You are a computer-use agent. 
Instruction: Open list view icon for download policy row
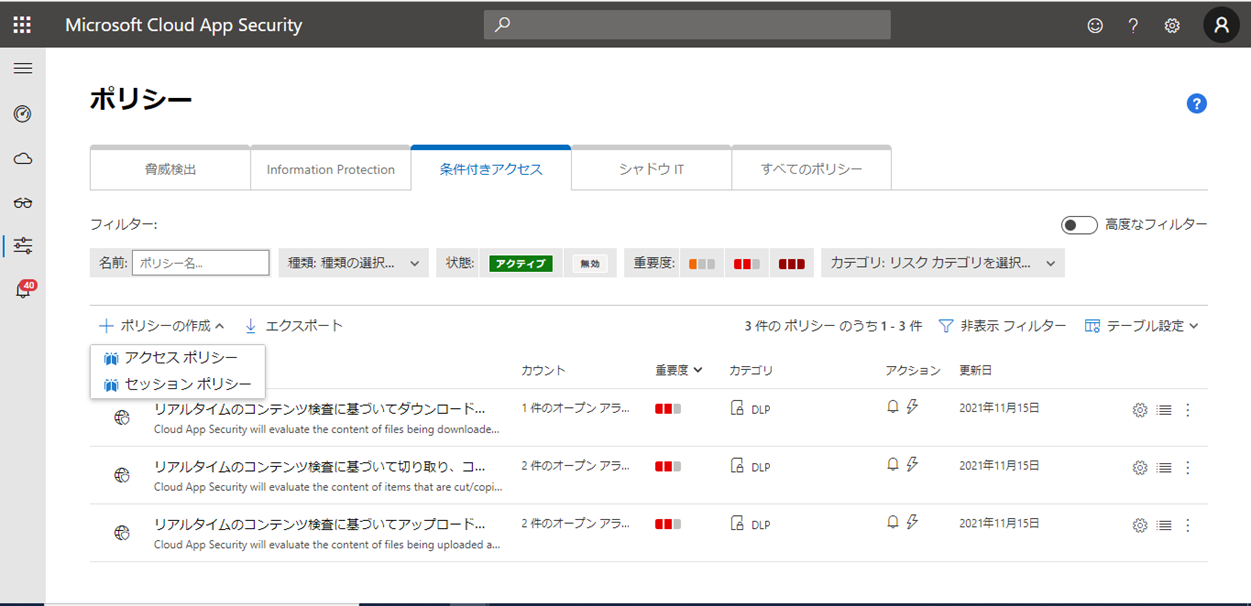tap(1164, 410)
